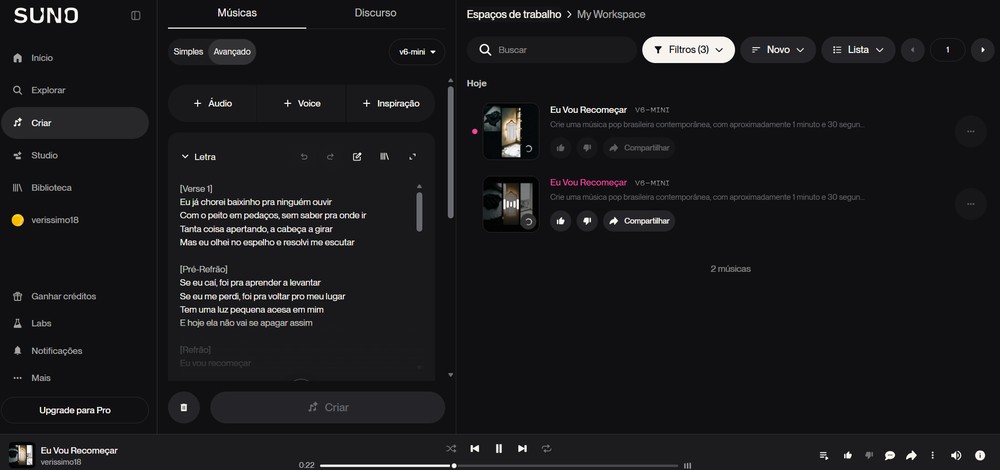Viewport: 1000px width, 470px height.
Task: Expand the Filtros (3) dropdown
Action: pyautogui.click(x=688, y=50)
